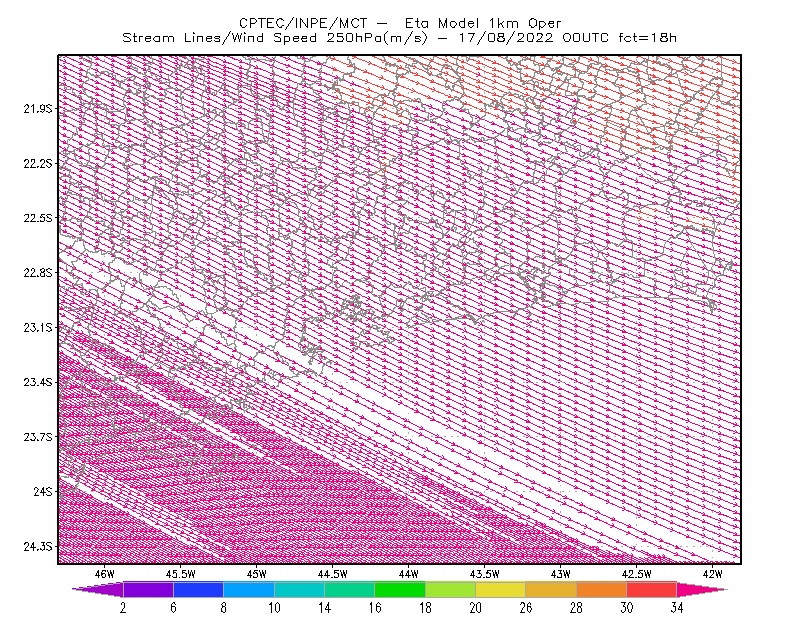Screen dimensions: 800x618
Task: Select the yellow 20–26 color swatch
Action: [x=501, y=589]
